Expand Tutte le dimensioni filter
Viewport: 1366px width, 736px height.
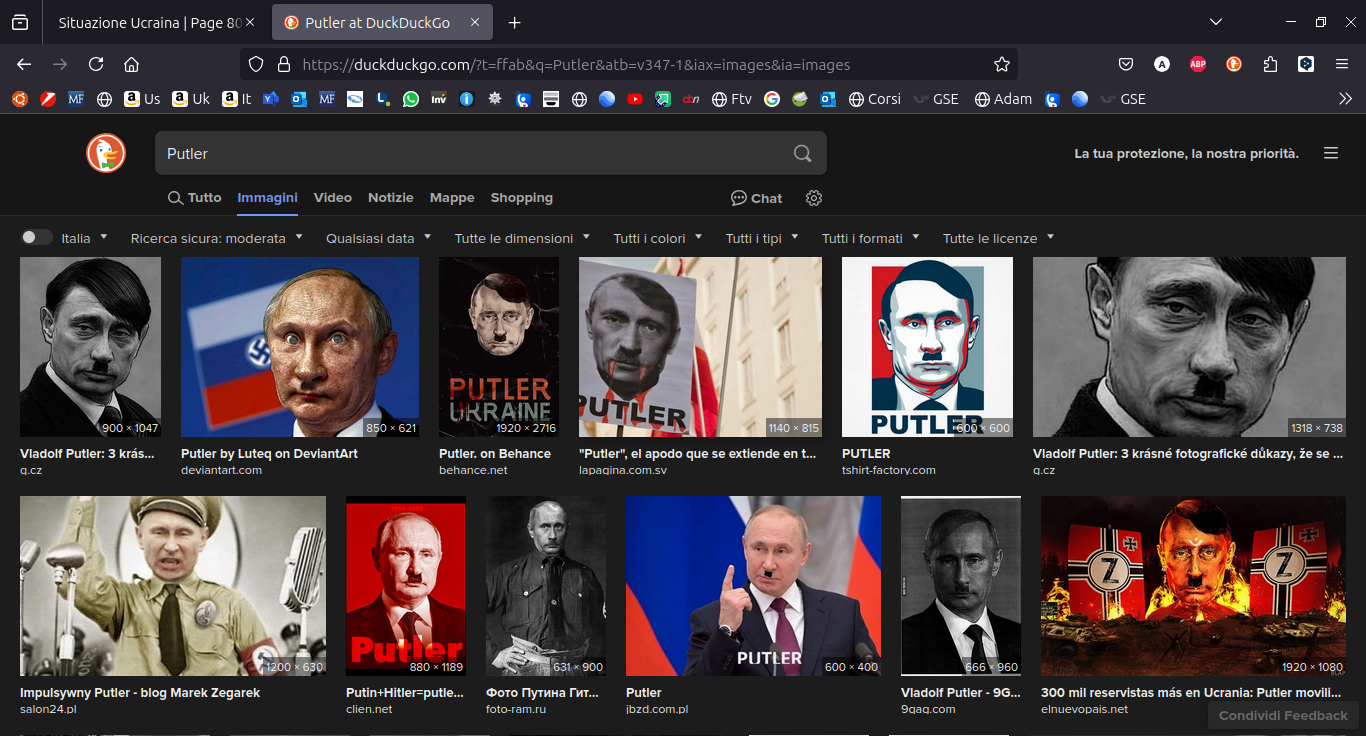point(522,238)
